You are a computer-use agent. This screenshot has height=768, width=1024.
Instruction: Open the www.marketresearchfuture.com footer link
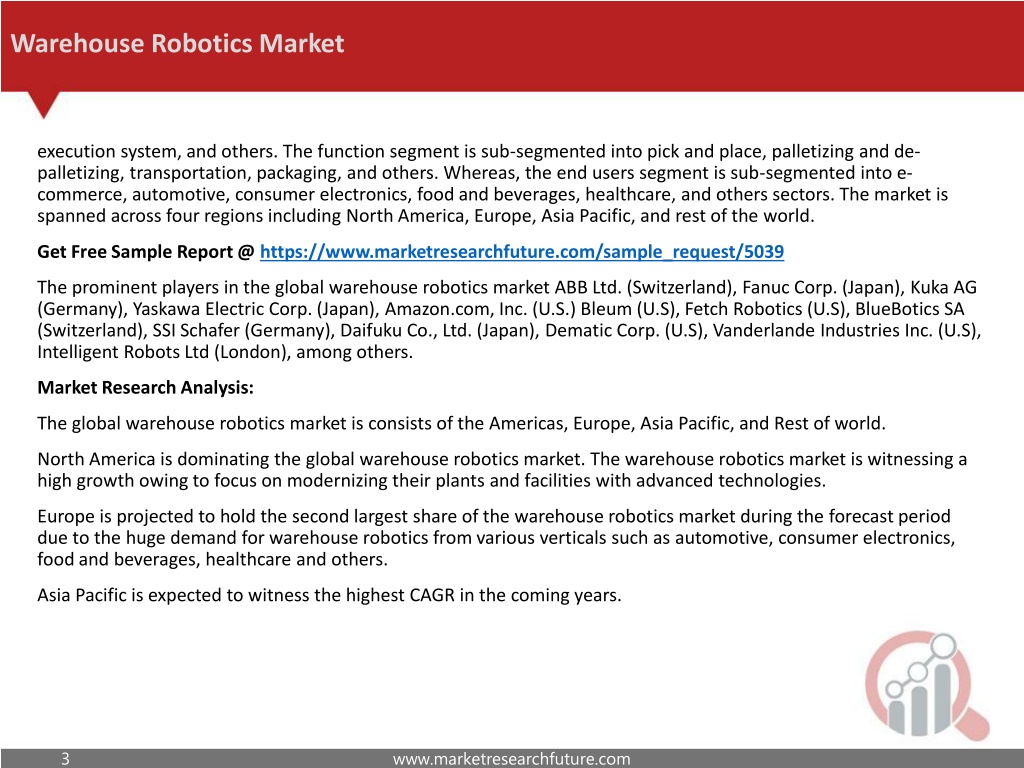click(x=511, y=759)
